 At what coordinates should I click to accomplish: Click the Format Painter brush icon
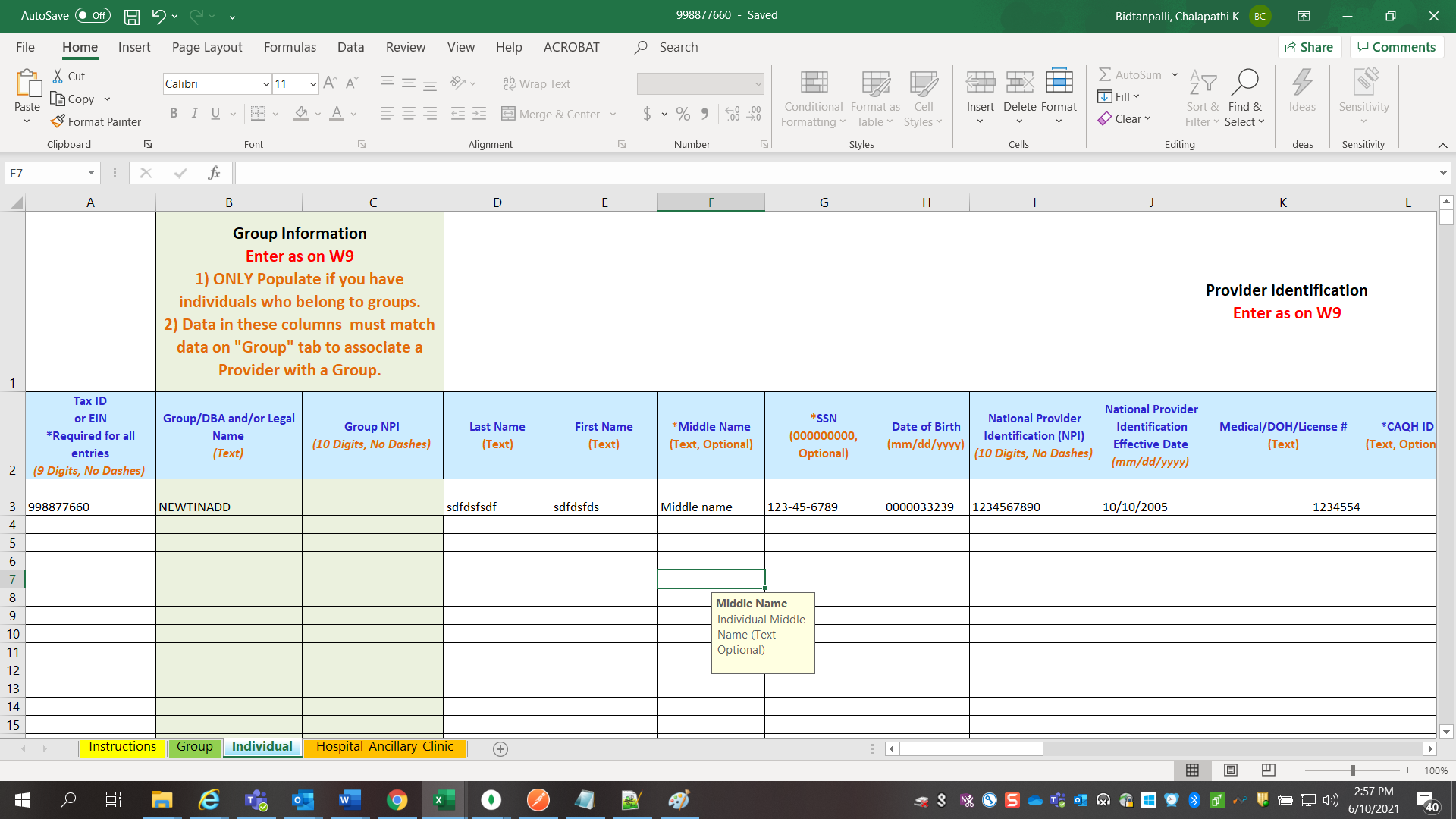tap(58, 121)
